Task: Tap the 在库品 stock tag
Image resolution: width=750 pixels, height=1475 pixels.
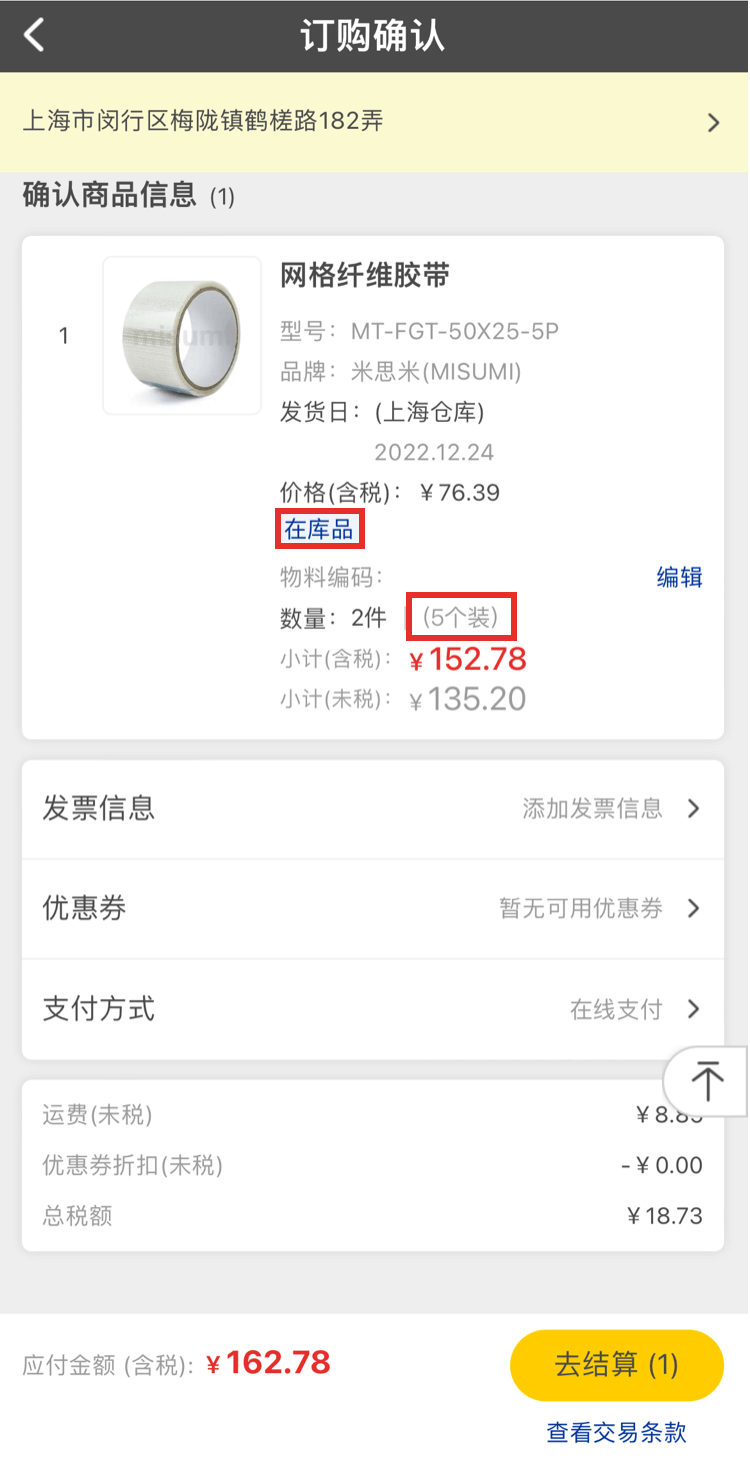Action: (x=319, y=529)
